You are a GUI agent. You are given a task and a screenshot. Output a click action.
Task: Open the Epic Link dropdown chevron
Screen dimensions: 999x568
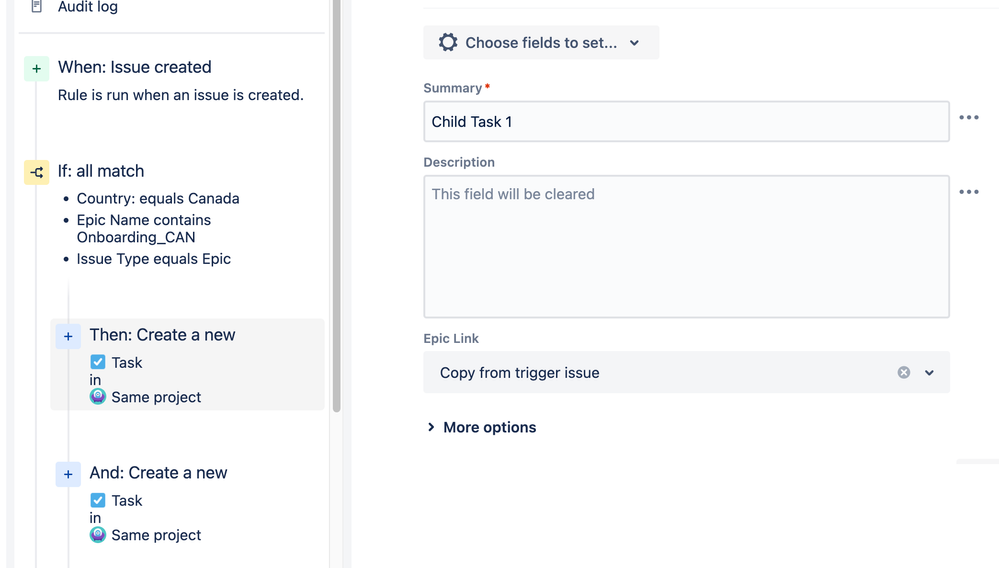tap(929, 373)
